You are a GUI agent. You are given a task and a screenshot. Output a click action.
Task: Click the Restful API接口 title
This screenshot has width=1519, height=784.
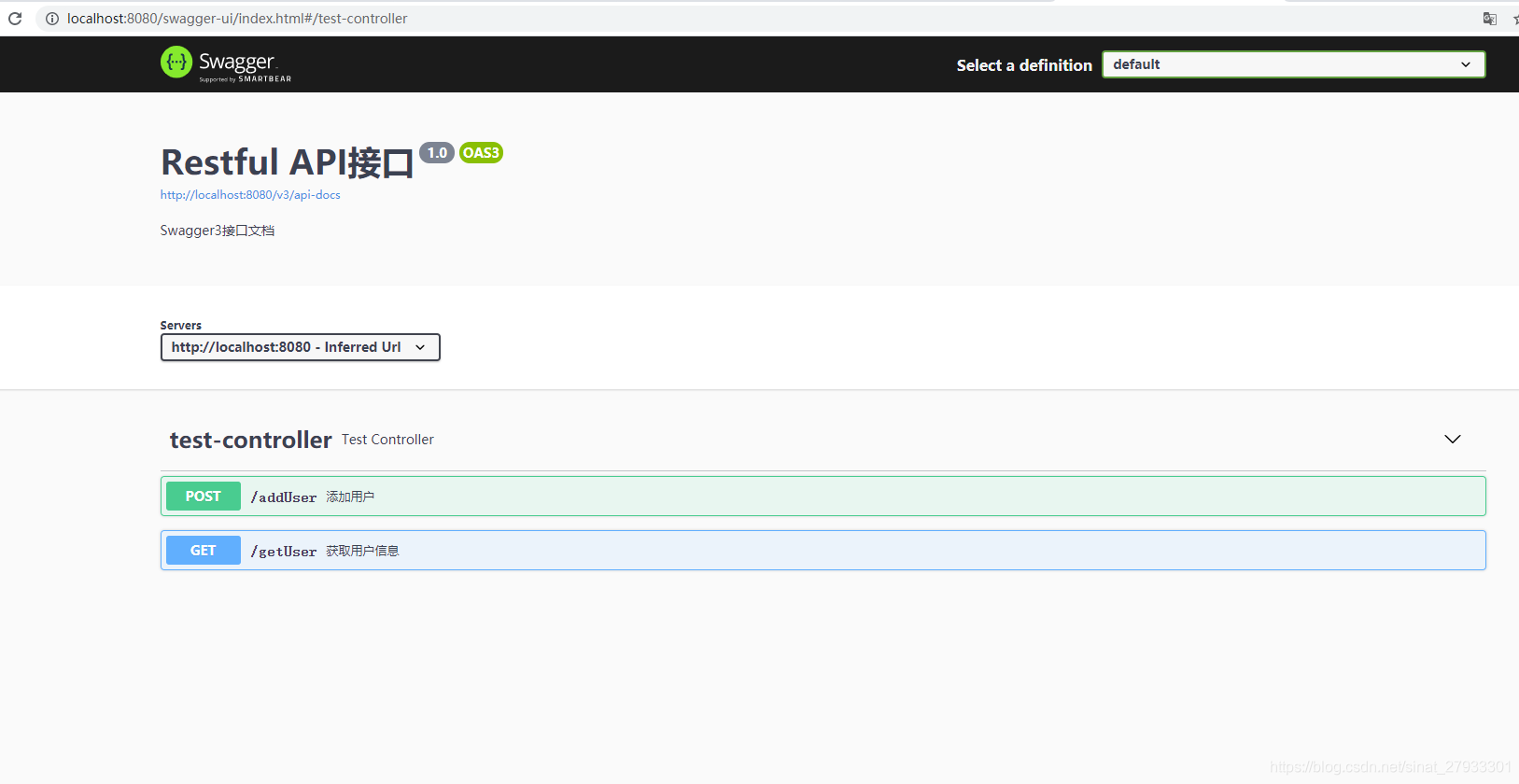[288, 162]
